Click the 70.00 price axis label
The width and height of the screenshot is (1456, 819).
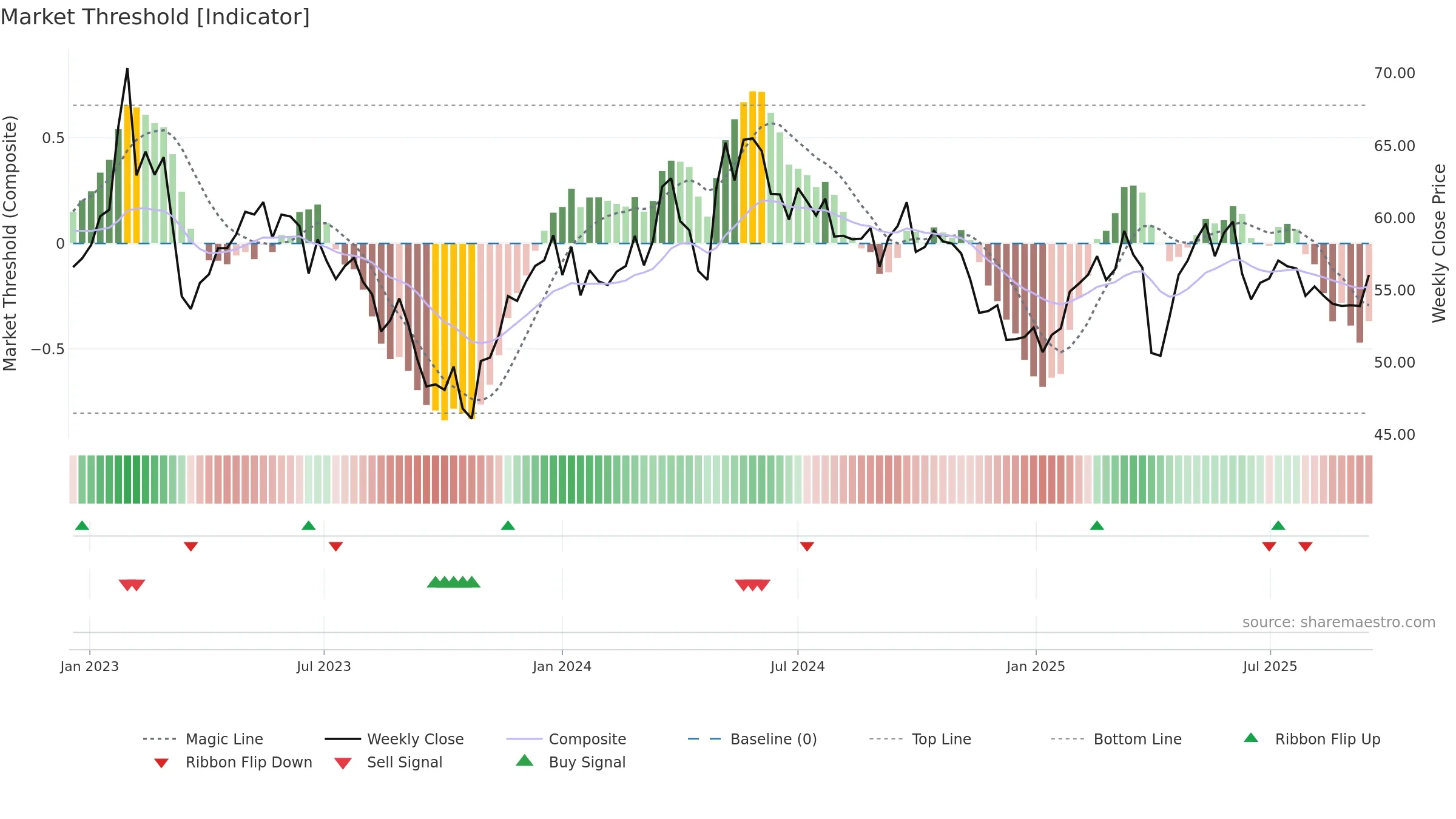(x=1395, y=73)
